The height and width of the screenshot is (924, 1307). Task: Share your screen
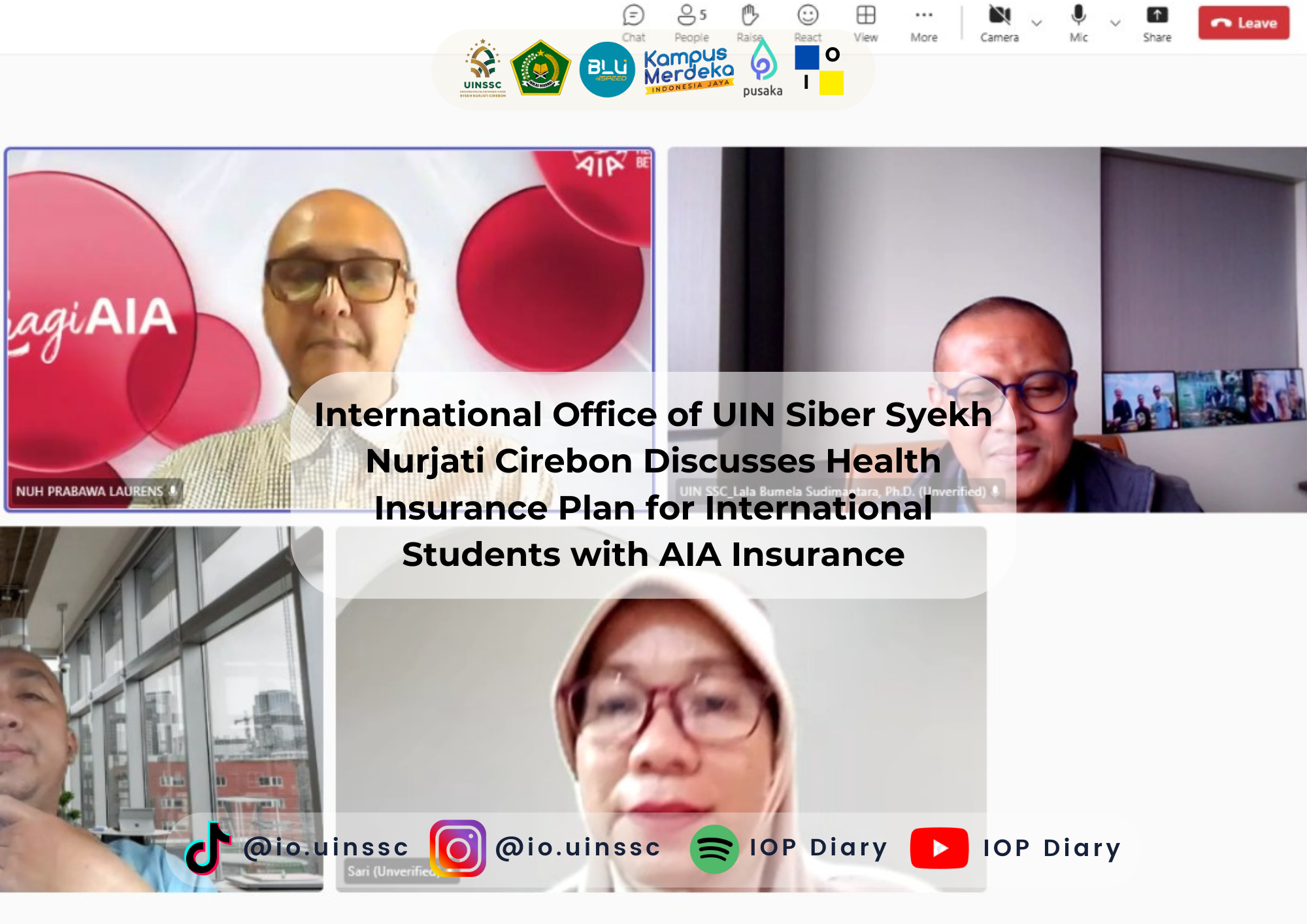[x=1157, y=23]
